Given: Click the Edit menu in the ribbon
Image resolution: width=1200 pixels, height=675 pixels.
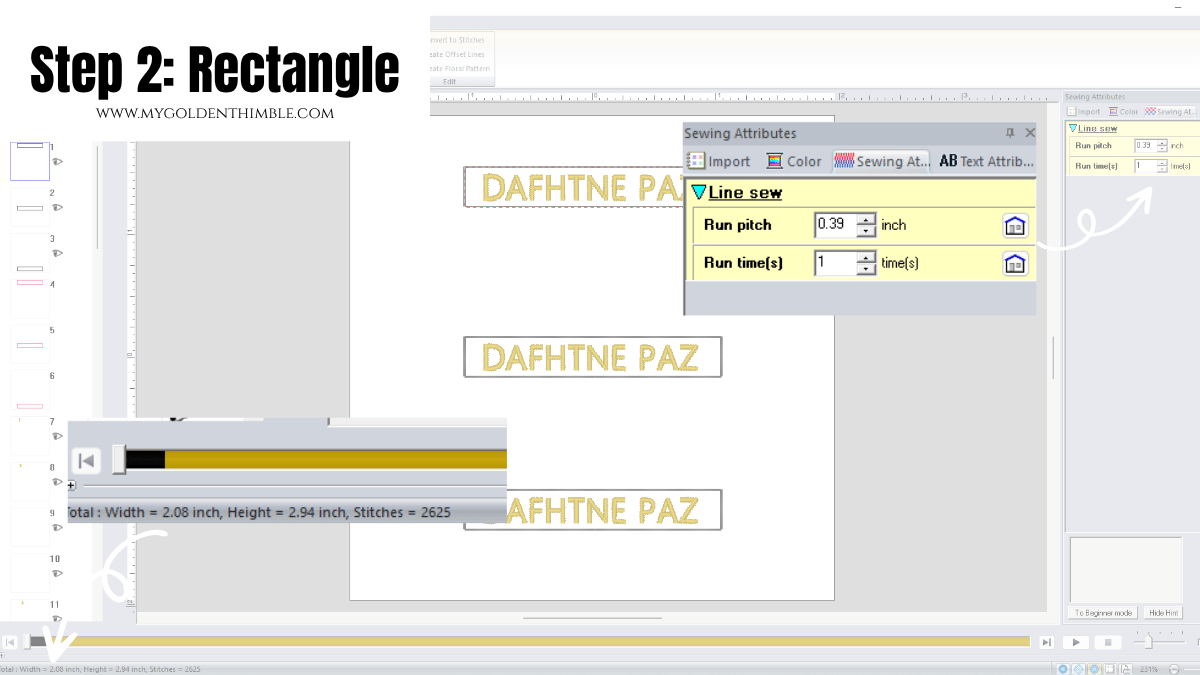Looking at the screenshot, I should pyautogui.click(x=448, y=81).
